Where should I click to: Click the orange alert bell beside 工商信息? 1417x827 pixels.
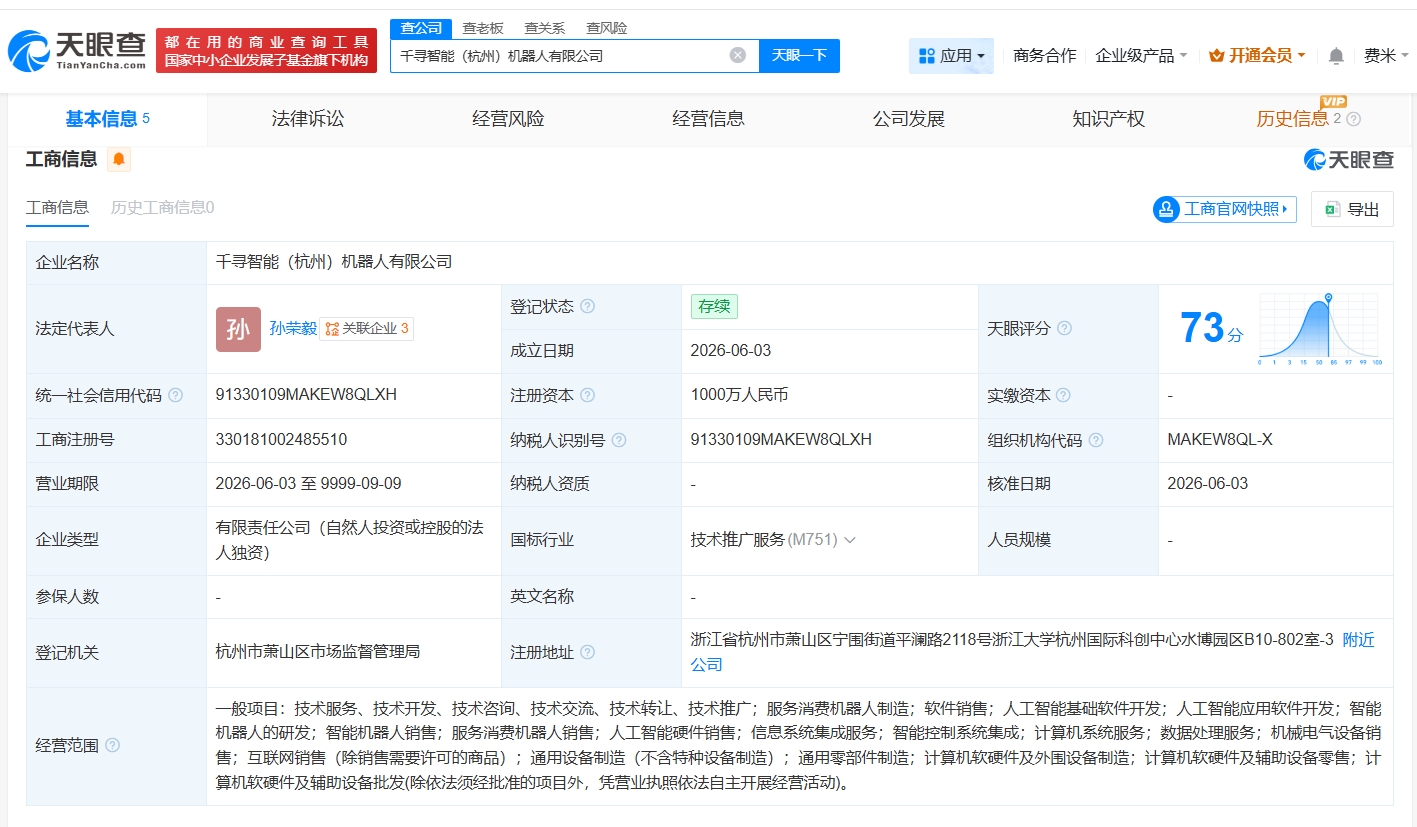(119, 159)
